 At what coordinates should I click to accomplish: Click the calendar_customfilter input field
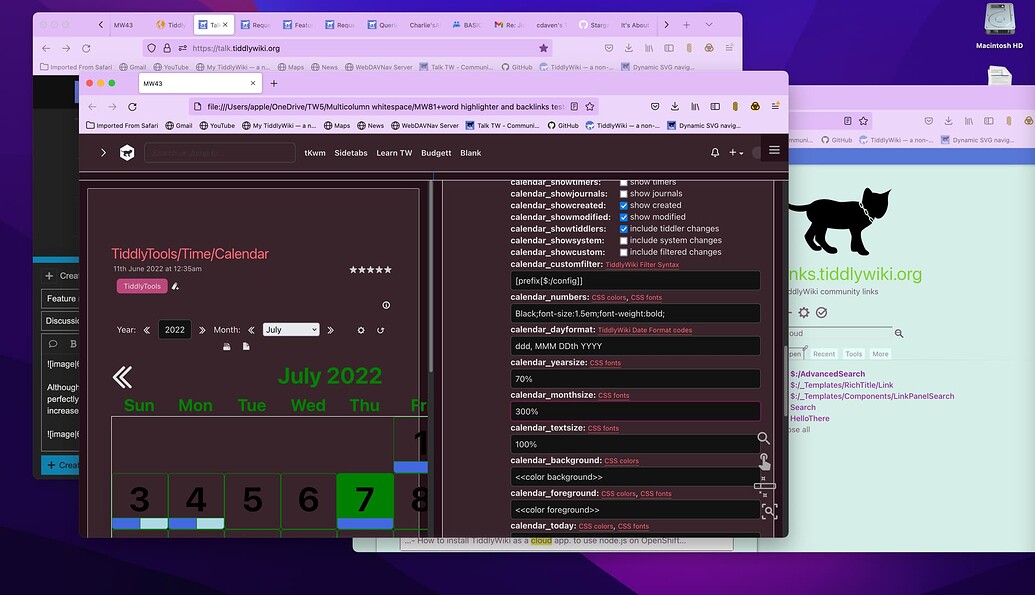click(x=635, y=281)
